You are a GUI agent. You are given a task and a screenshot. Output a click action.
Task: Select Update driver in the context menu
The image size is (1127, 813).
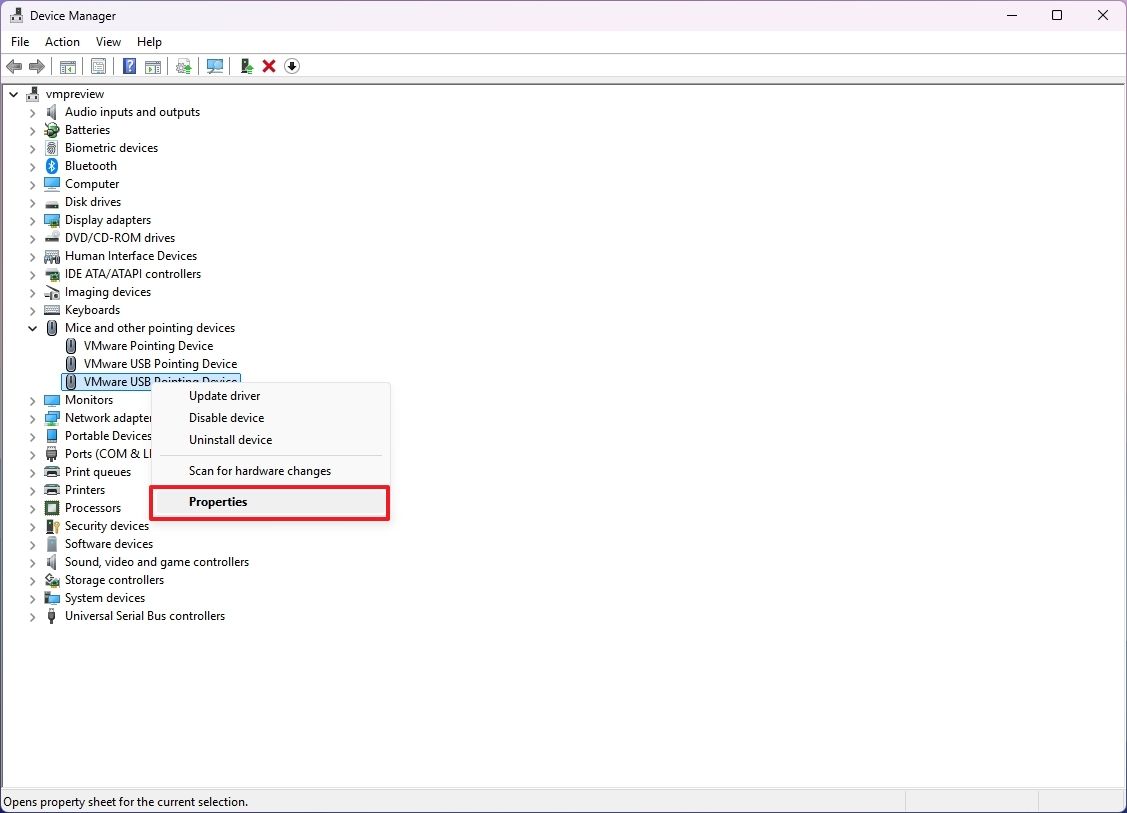224,395
